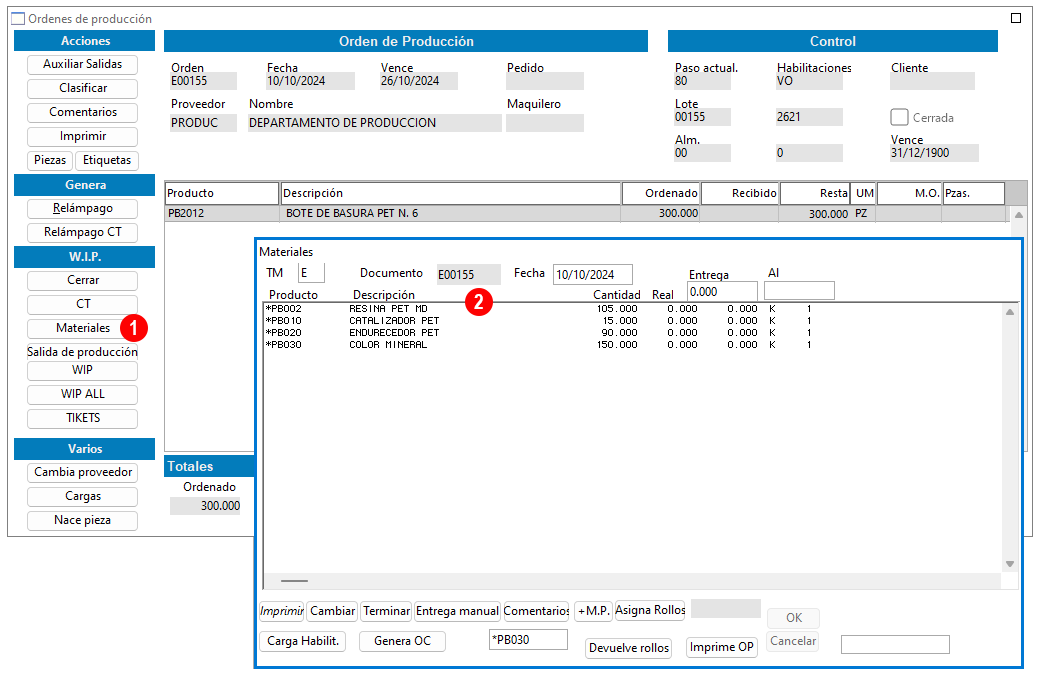Click the Vence field 26/10/2024
The height and width of the screenshot is (676, 1039).
pos(419,81)
